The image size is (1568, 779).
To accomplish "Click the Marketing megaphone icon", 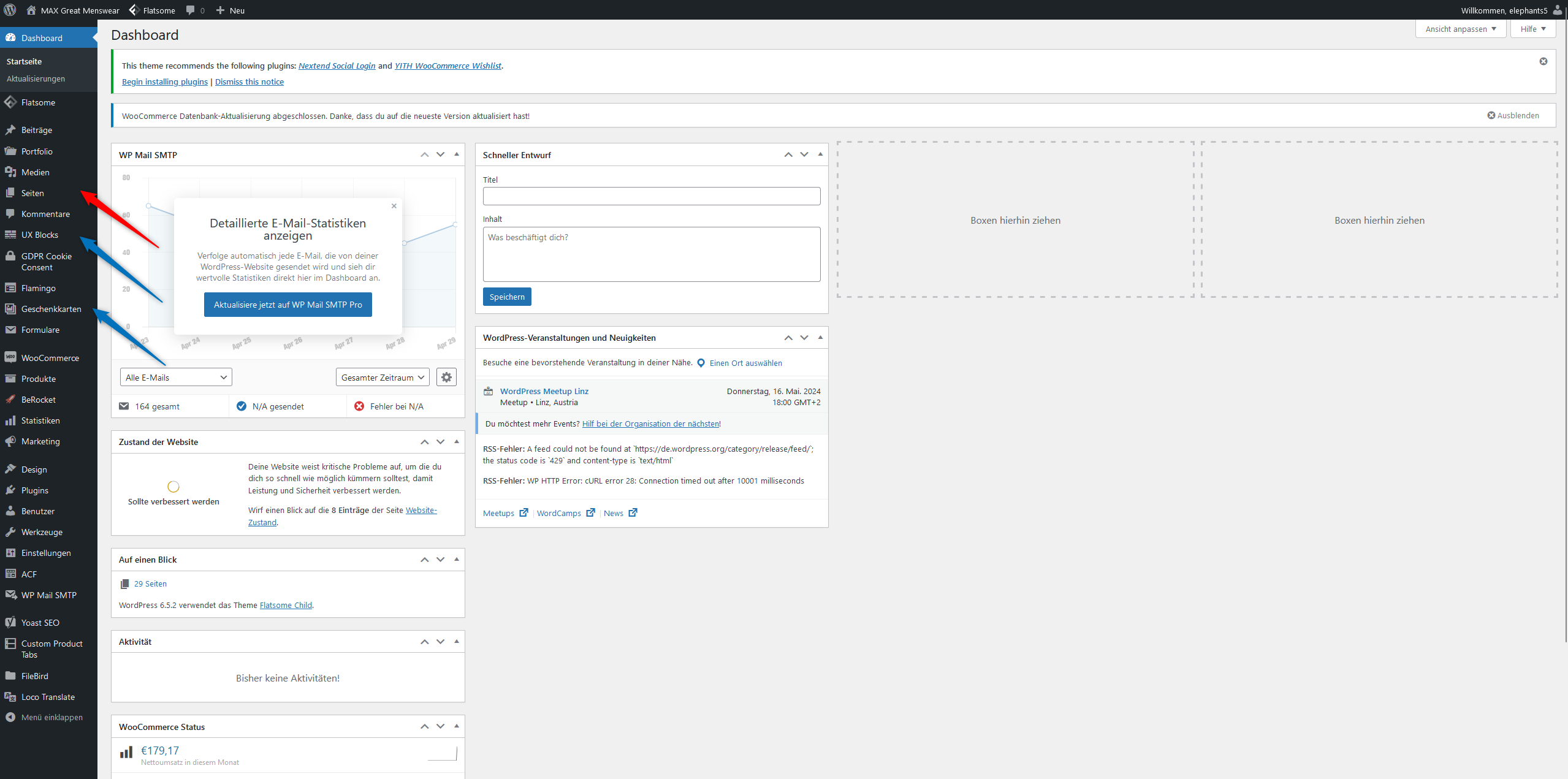I will [x=10, y=441].
